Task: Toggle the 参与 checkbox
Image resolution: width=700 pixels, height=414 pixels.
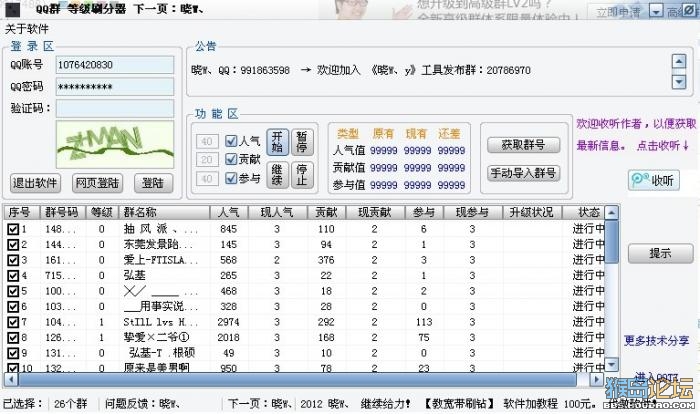Action: coord(231,178)
